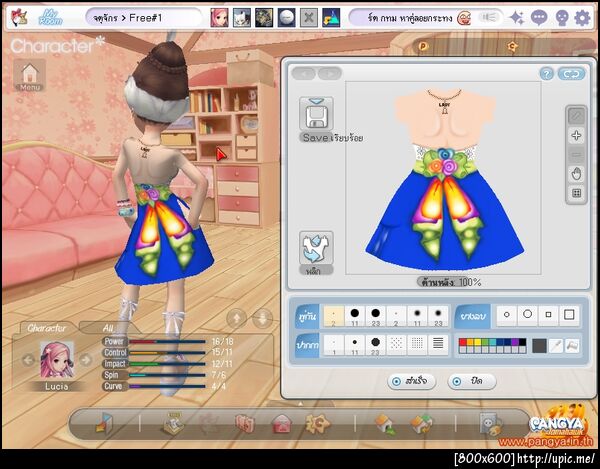Click the round up arrow button

236,318
